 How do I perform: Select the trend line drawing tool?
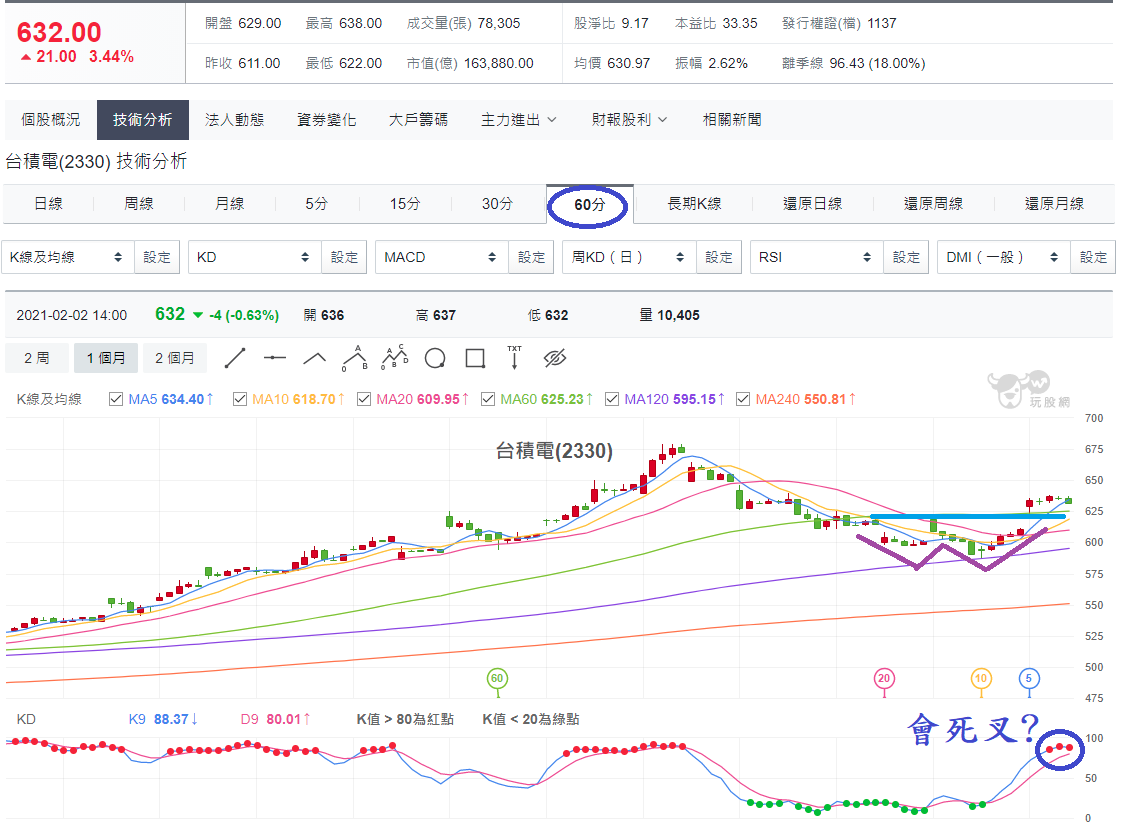click(x=235, y=358)
